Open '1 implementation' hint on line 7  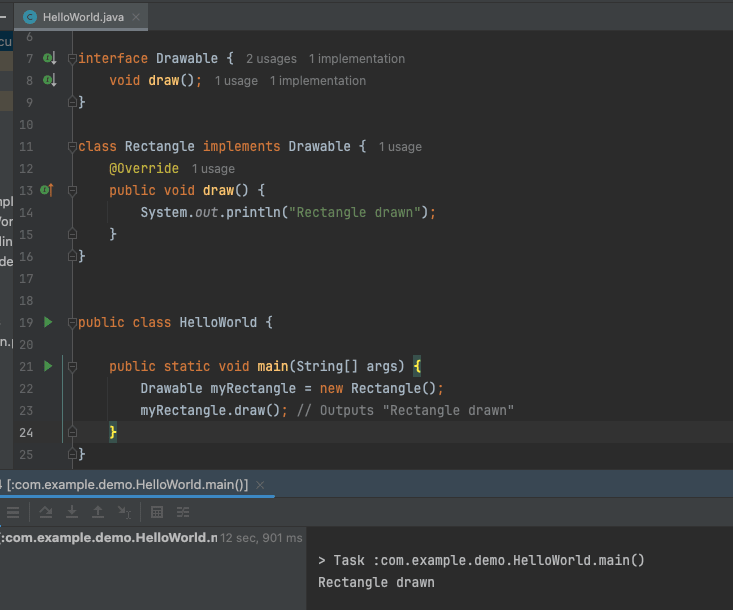tap(357, 59)
